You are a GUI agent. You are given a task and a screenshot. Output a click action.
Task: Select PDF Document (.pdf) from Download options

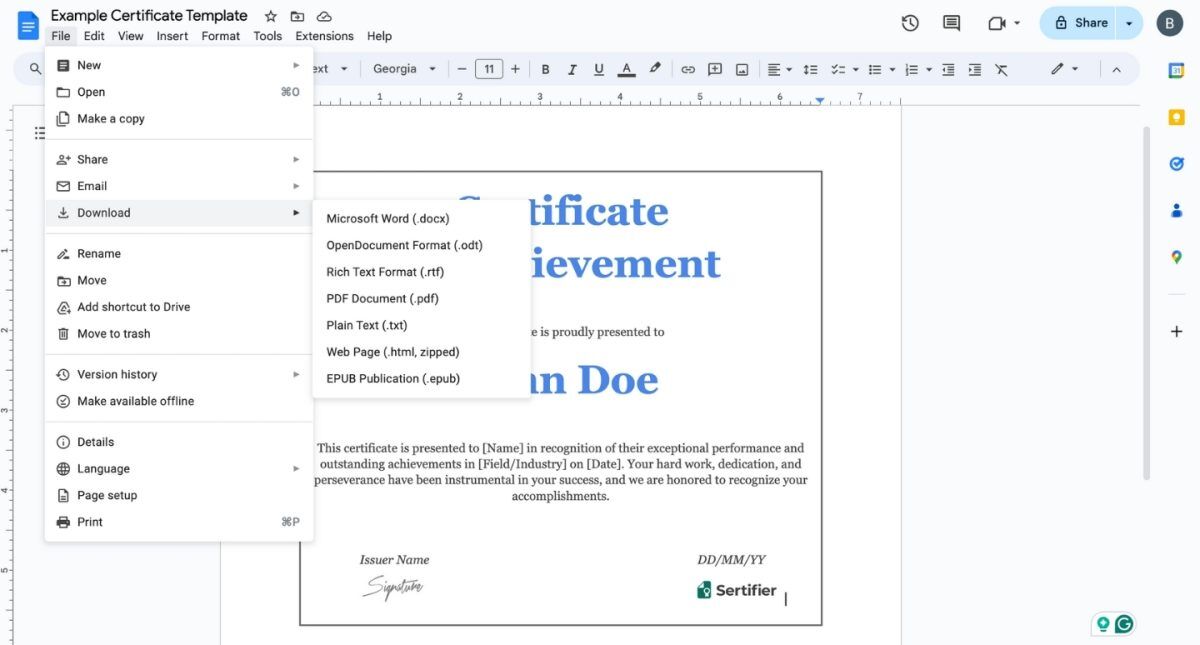click(382, 298)
